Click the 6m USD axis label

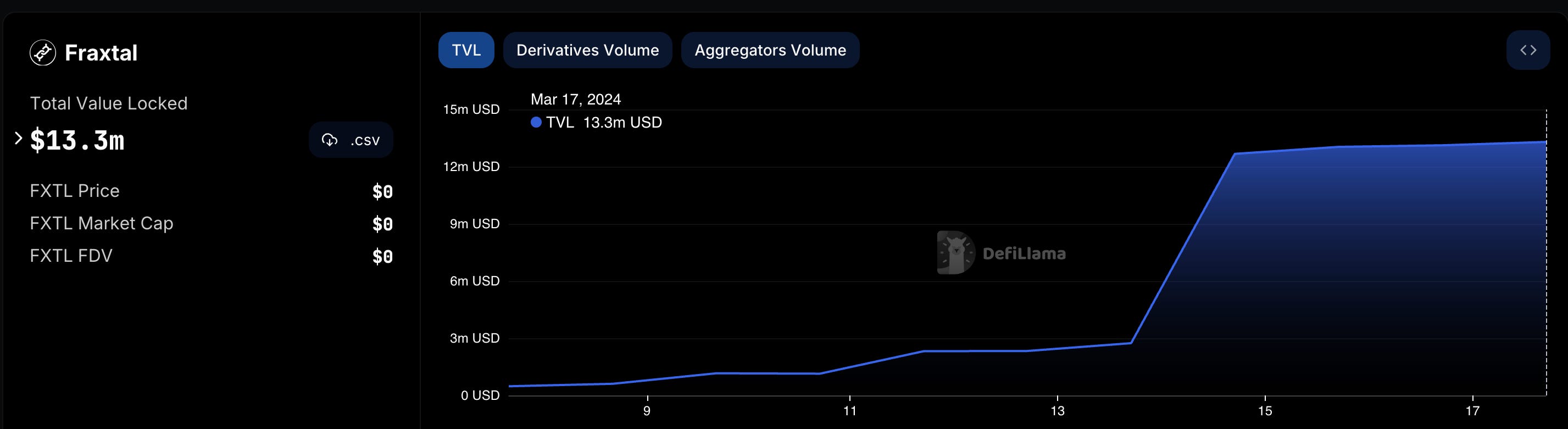pyautogui.click(x=475, y=281)
